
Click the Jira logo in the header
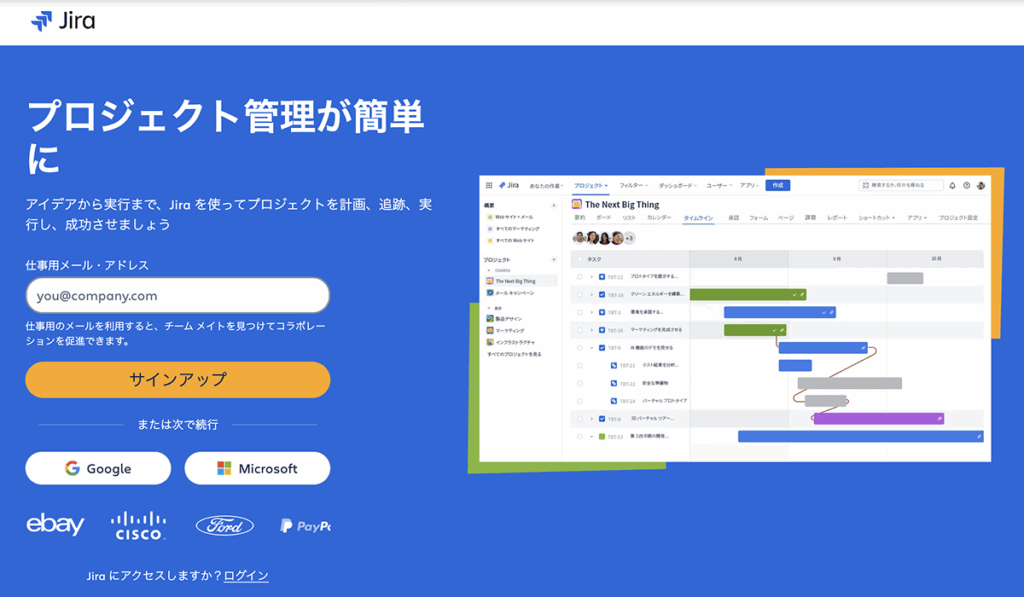[63, 21]
